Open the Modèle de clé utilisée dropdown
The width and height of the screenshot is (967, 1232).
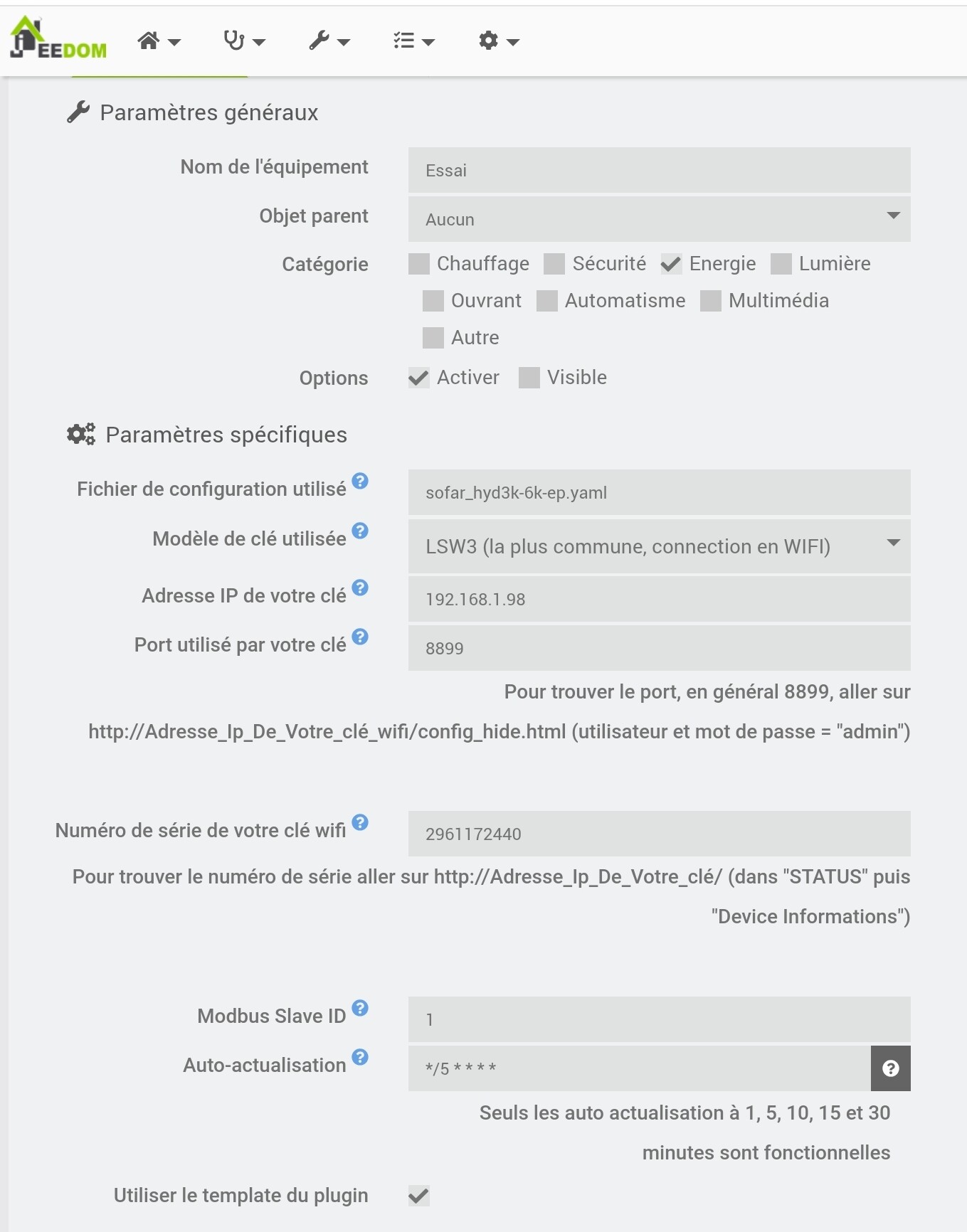pyautogui.click(x=659, y=546)
